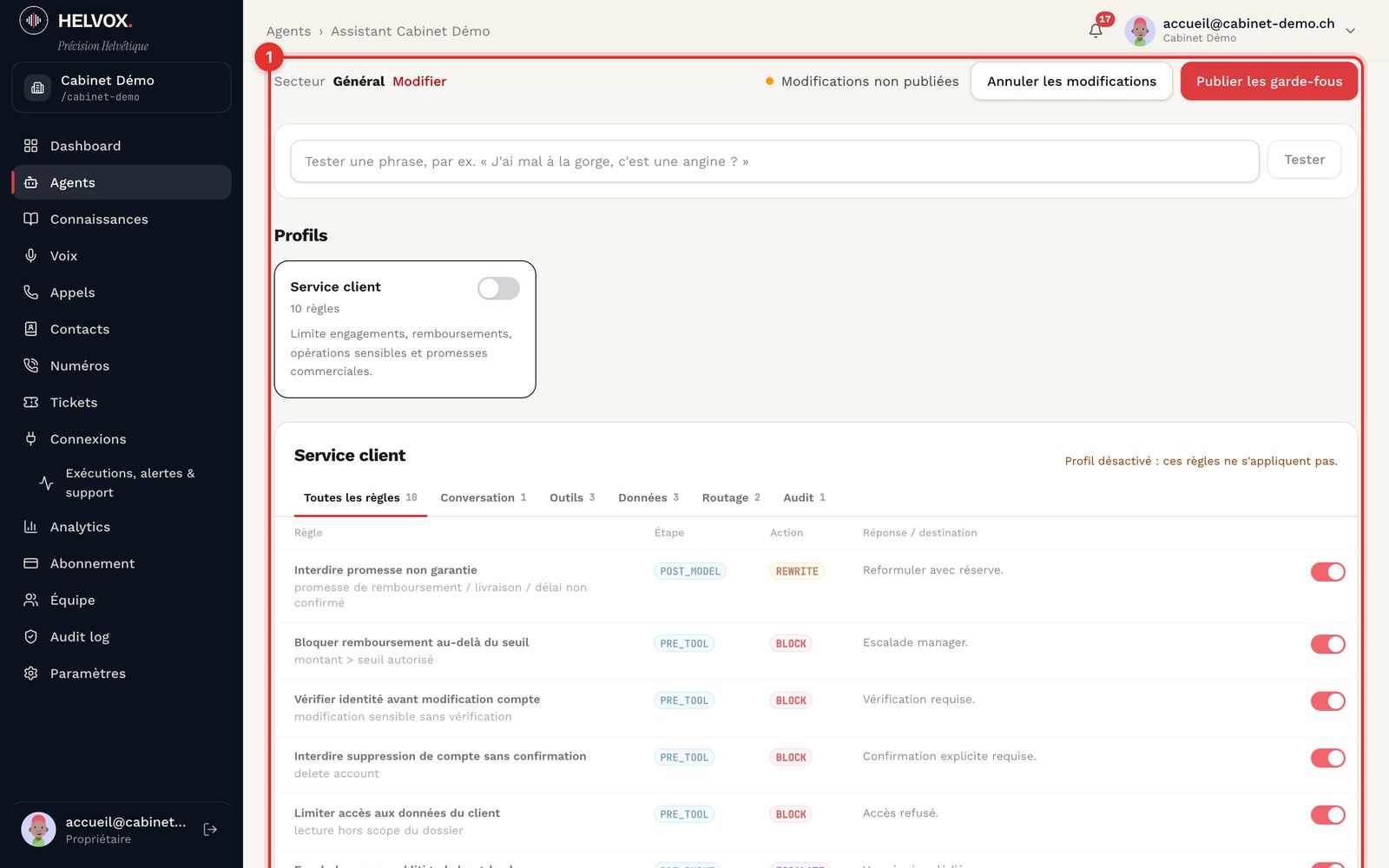
Task: Switch to the Données tab
Action: [x=648, y=498]
